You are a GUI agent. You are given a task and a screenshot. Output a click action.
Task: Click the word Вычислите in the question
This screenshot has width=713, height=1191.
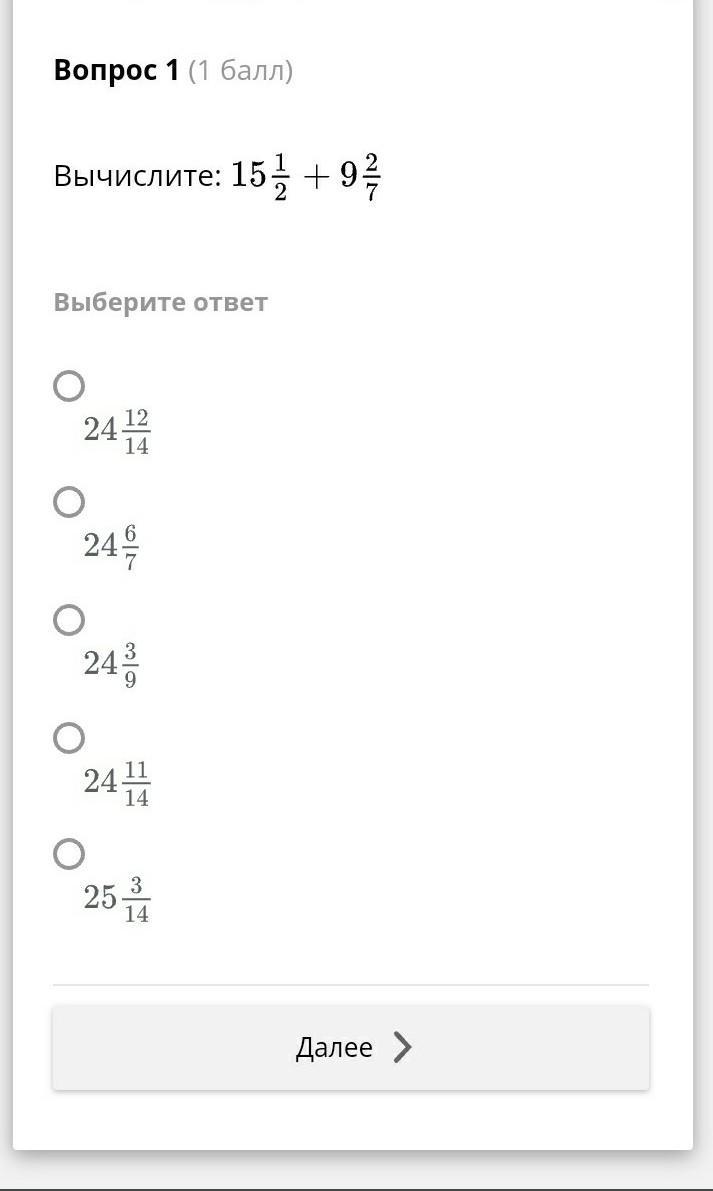coord(137,177)
